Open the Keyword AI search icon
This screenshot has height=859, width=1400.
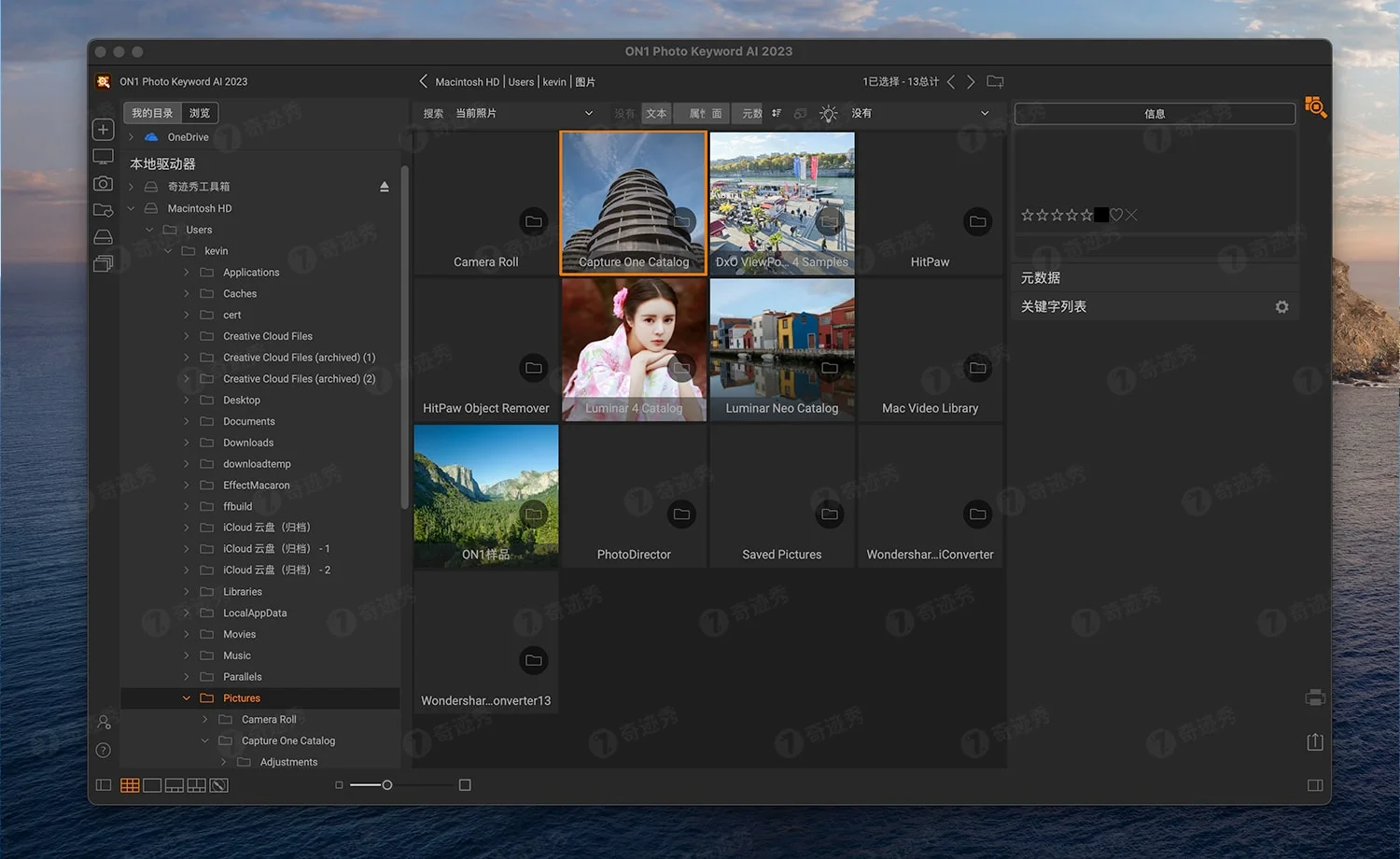pyautogui.click(x=1316, y=106)
